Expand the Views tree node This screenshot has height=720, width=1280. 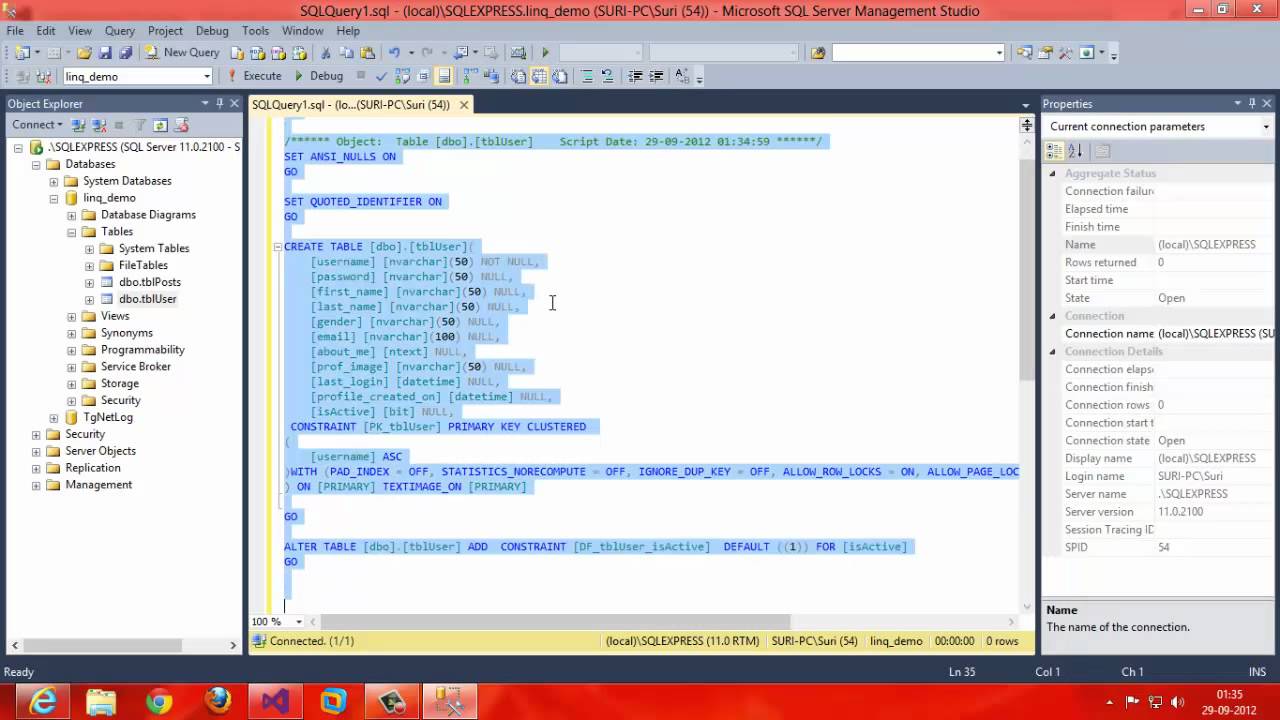pyautogui.click(x=72, y=316)
